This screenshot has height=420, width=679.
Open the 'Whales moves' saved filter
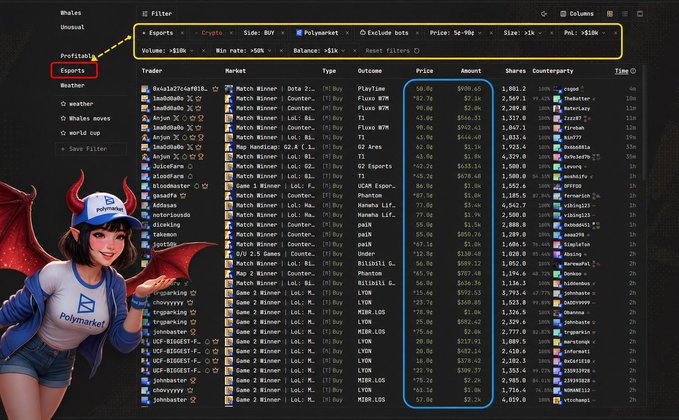90,119
